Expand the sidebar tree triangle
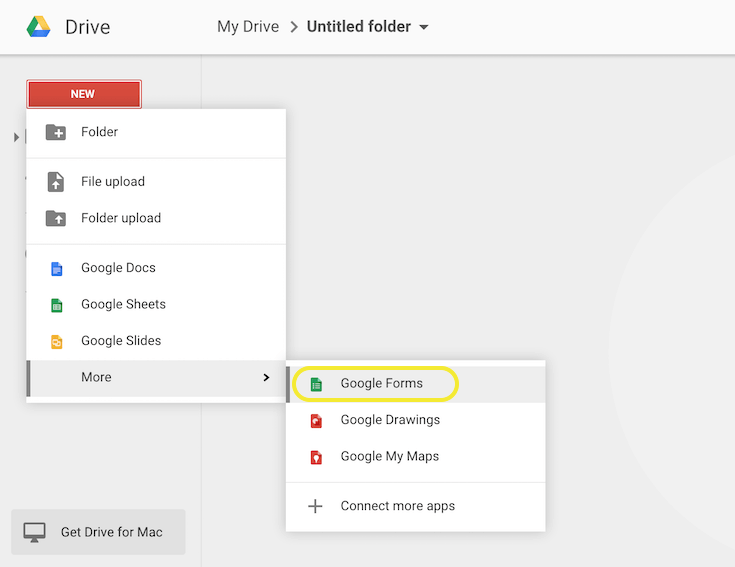735x567 pixels. point(17,137)
